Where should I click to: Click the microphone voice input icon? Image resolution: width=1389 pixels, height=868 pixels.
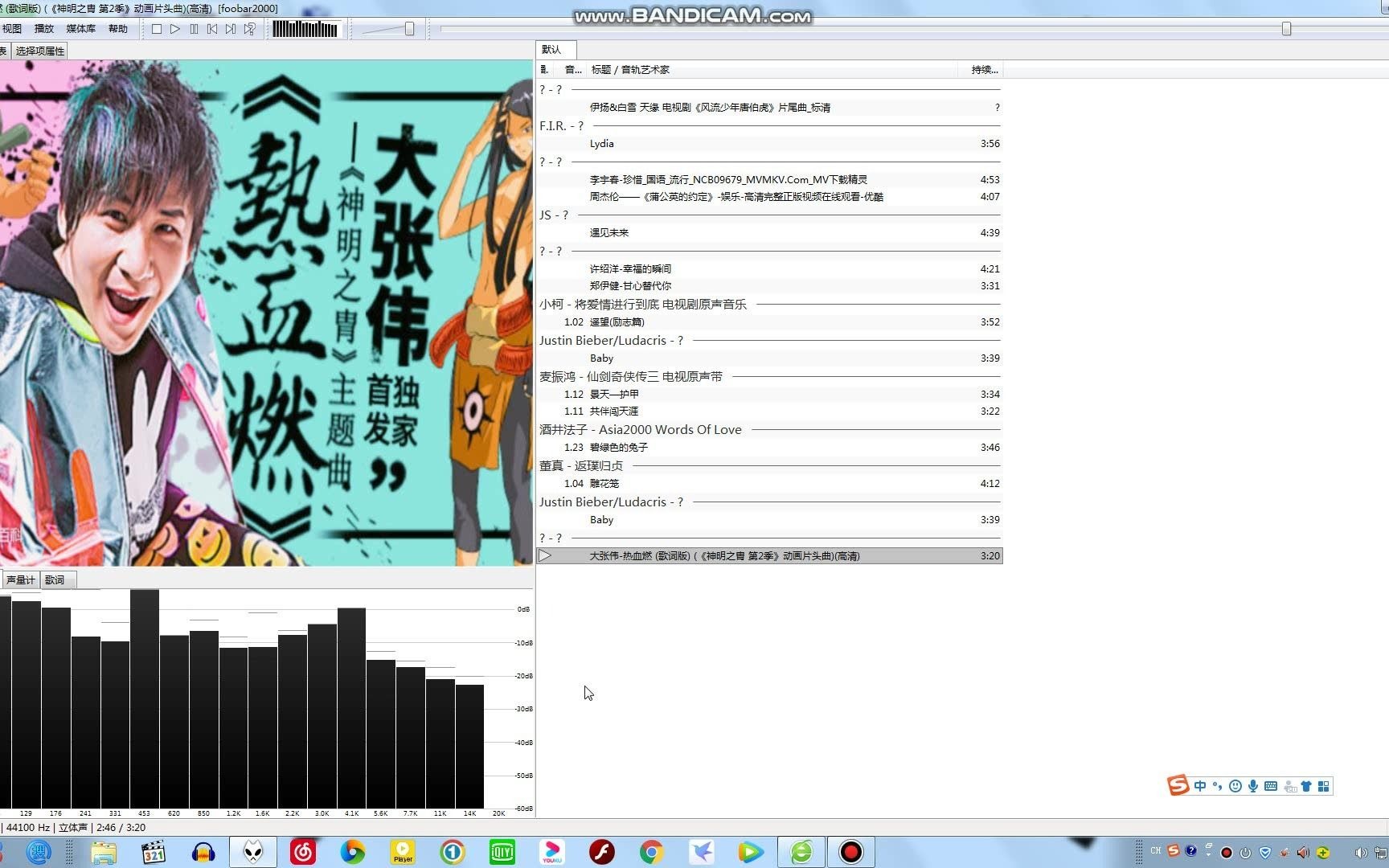click(1253, 786)
